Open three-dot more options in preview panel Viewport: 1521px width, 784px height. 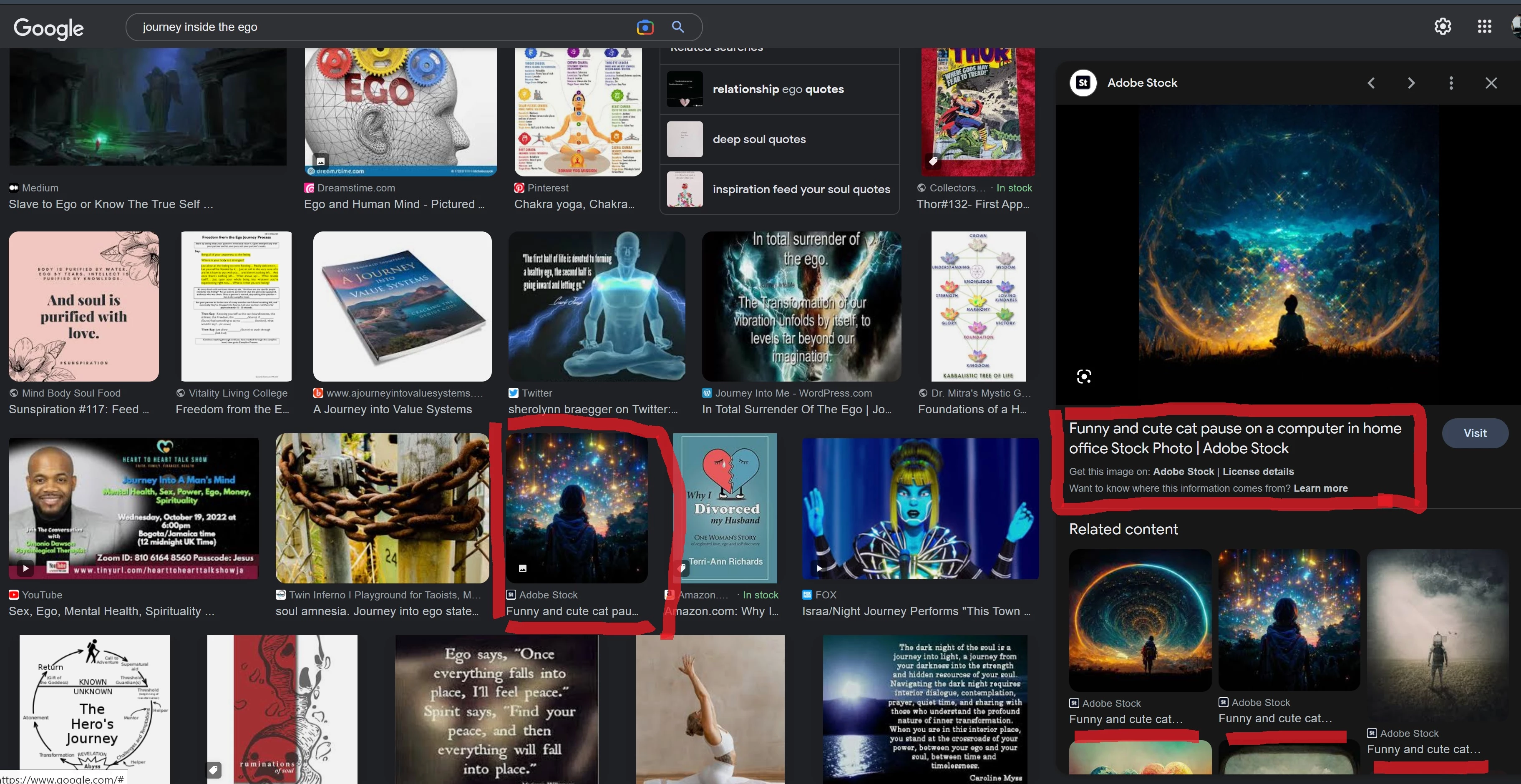[1451, 83]
